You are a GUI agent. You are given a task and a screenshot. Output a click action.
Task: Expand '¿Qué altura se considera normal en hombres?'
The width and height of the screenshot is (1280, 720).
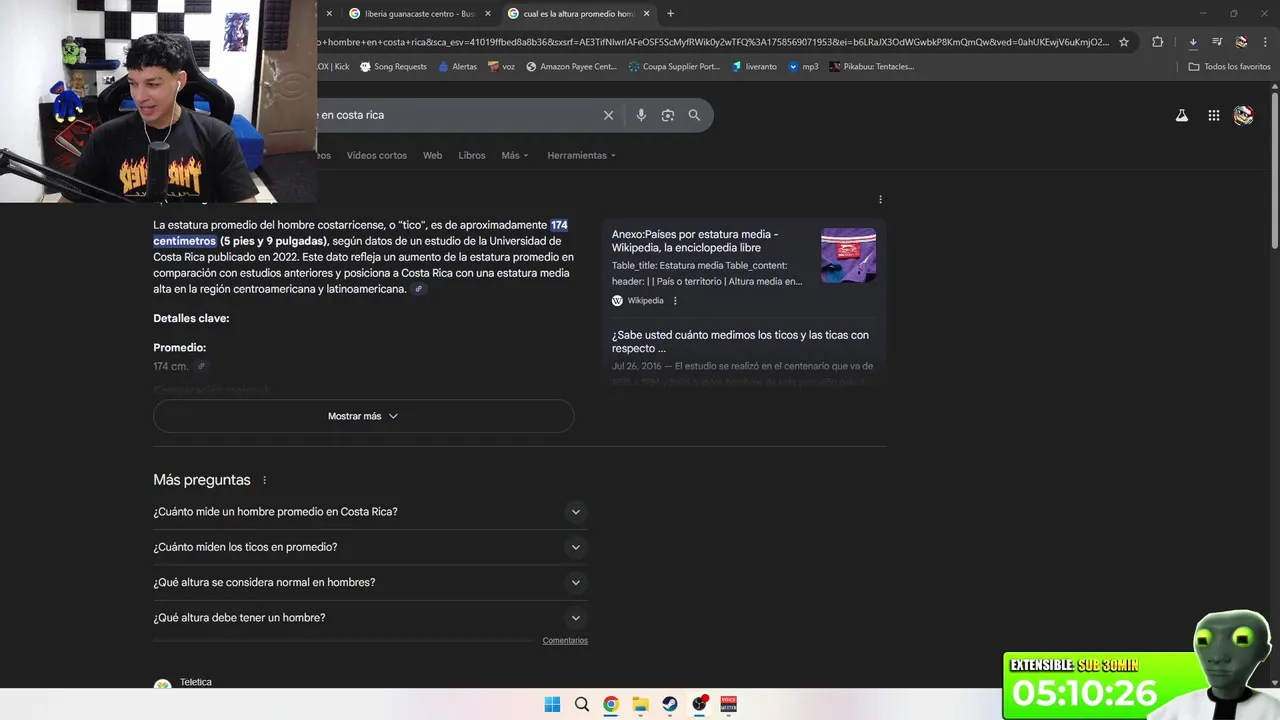point(370,582)
